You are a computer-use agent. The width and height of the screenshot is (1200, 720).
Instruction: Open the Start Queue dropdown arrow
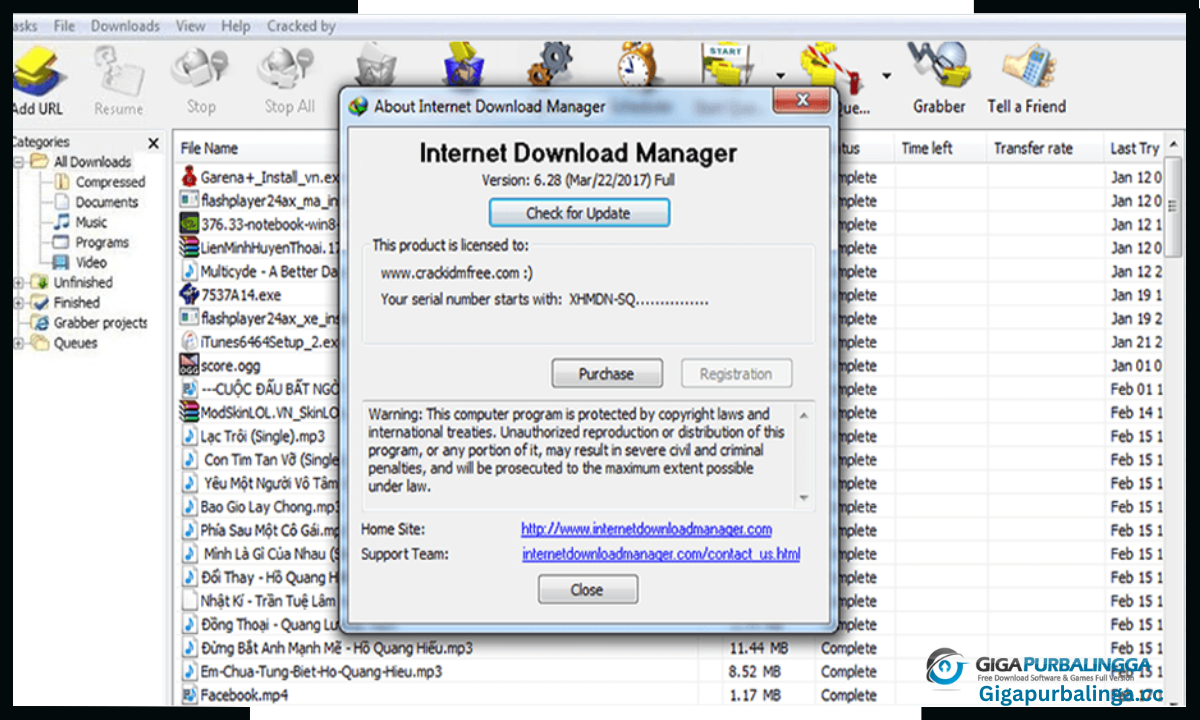coord(779,75)
